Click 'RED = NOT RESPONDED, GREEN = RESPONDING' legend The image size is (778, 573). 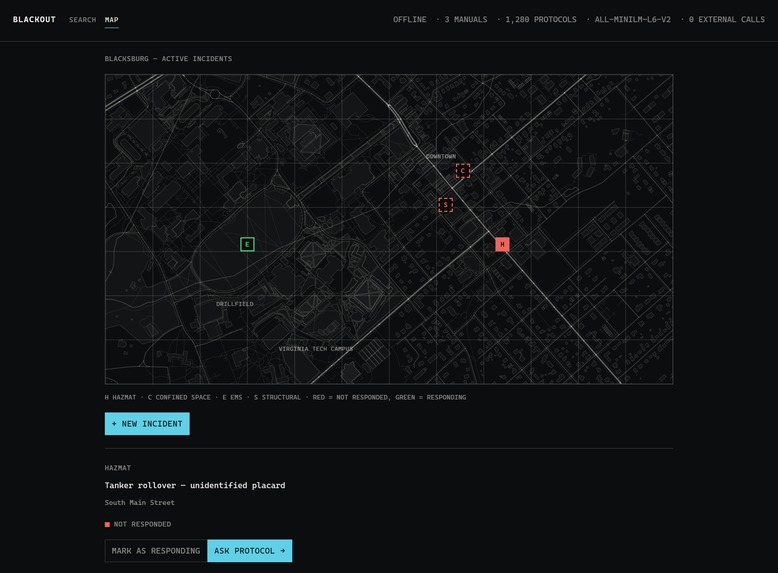pos(389,397)
